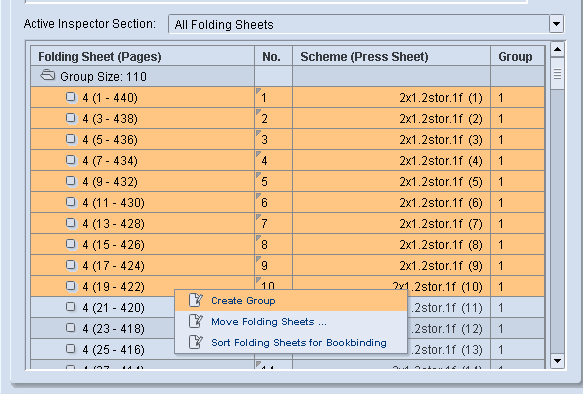Image resolution: width=583 pixels, height=394 pixels.
Task: Click the sheet icon for row 4 (17 - 424)
Action: tap(70, 265)
